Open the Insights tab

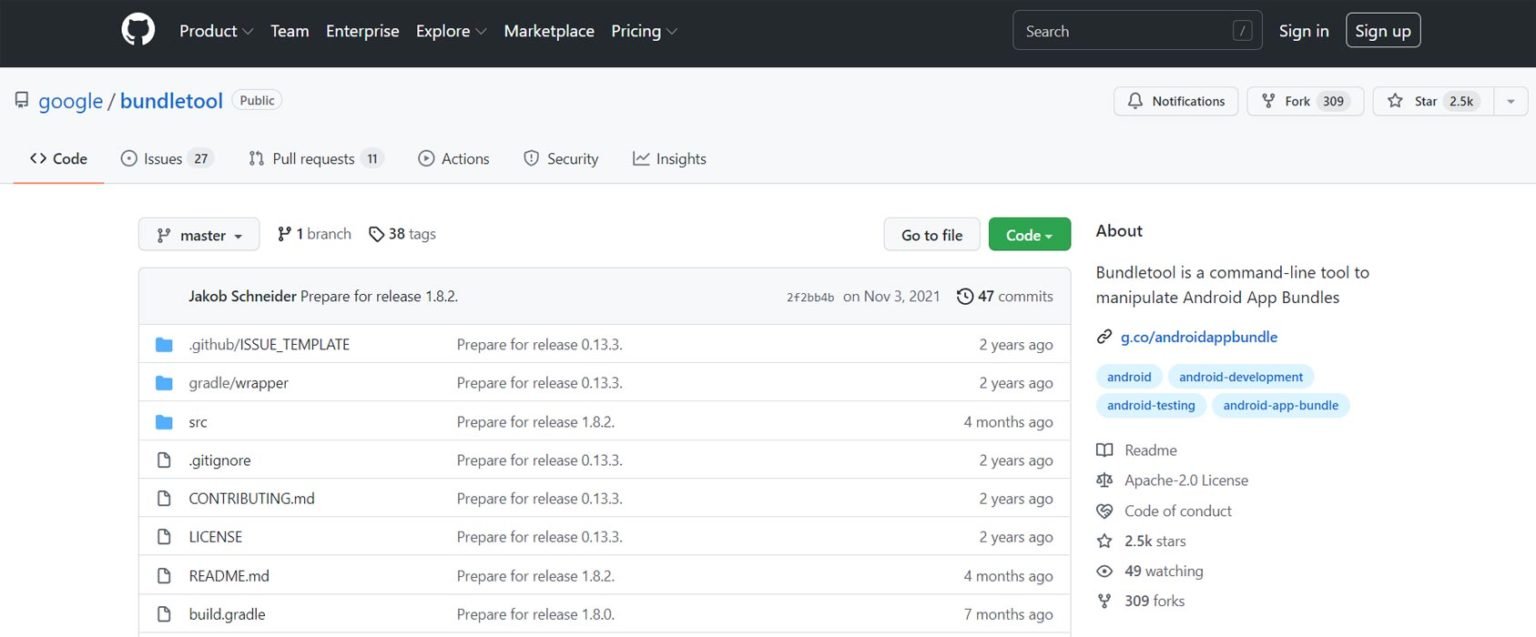point(669,158)
